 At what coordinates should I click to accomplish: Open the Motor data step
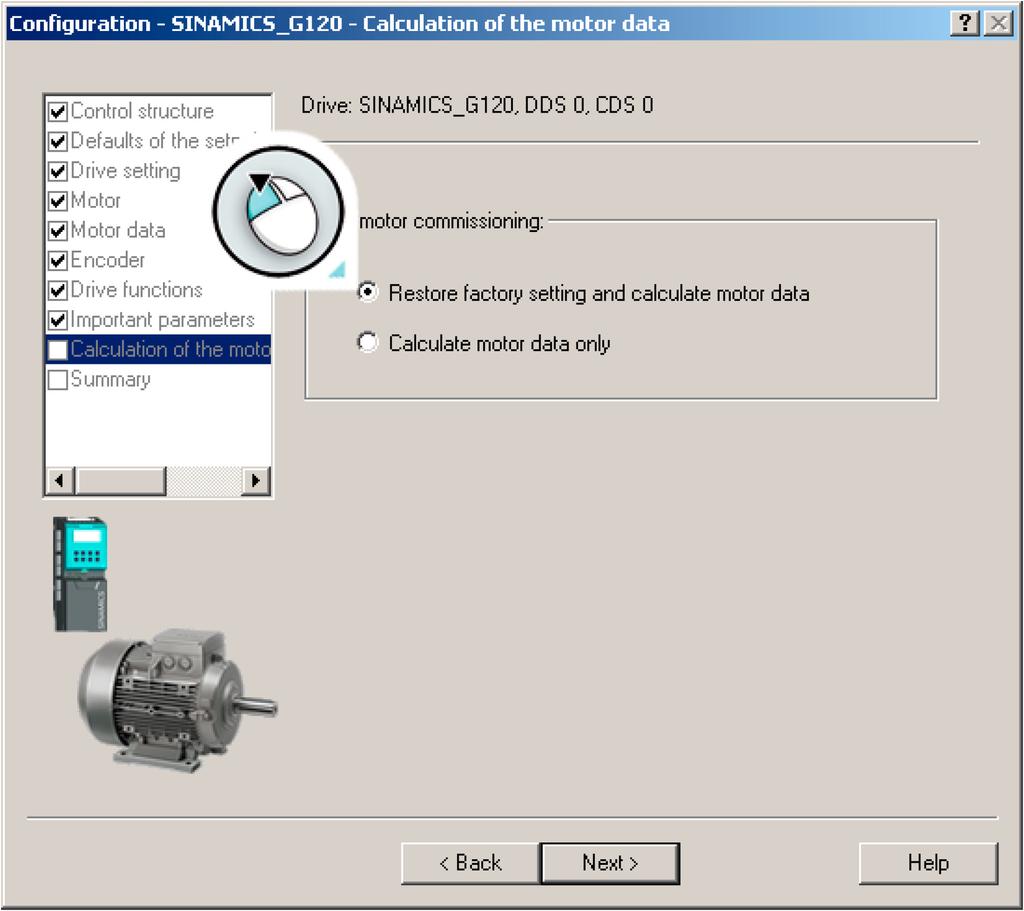click(x=118, y=231)
